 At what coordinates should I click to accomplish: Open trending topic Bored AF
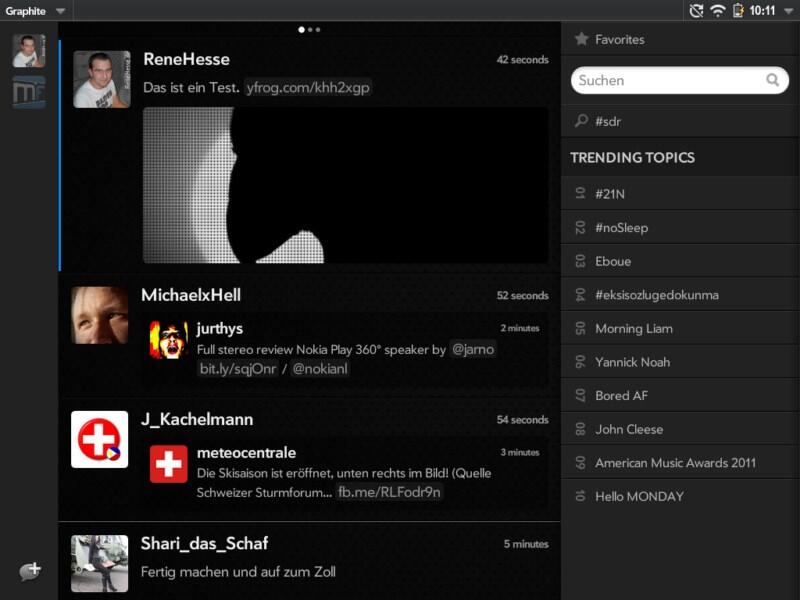coord(680,395)
